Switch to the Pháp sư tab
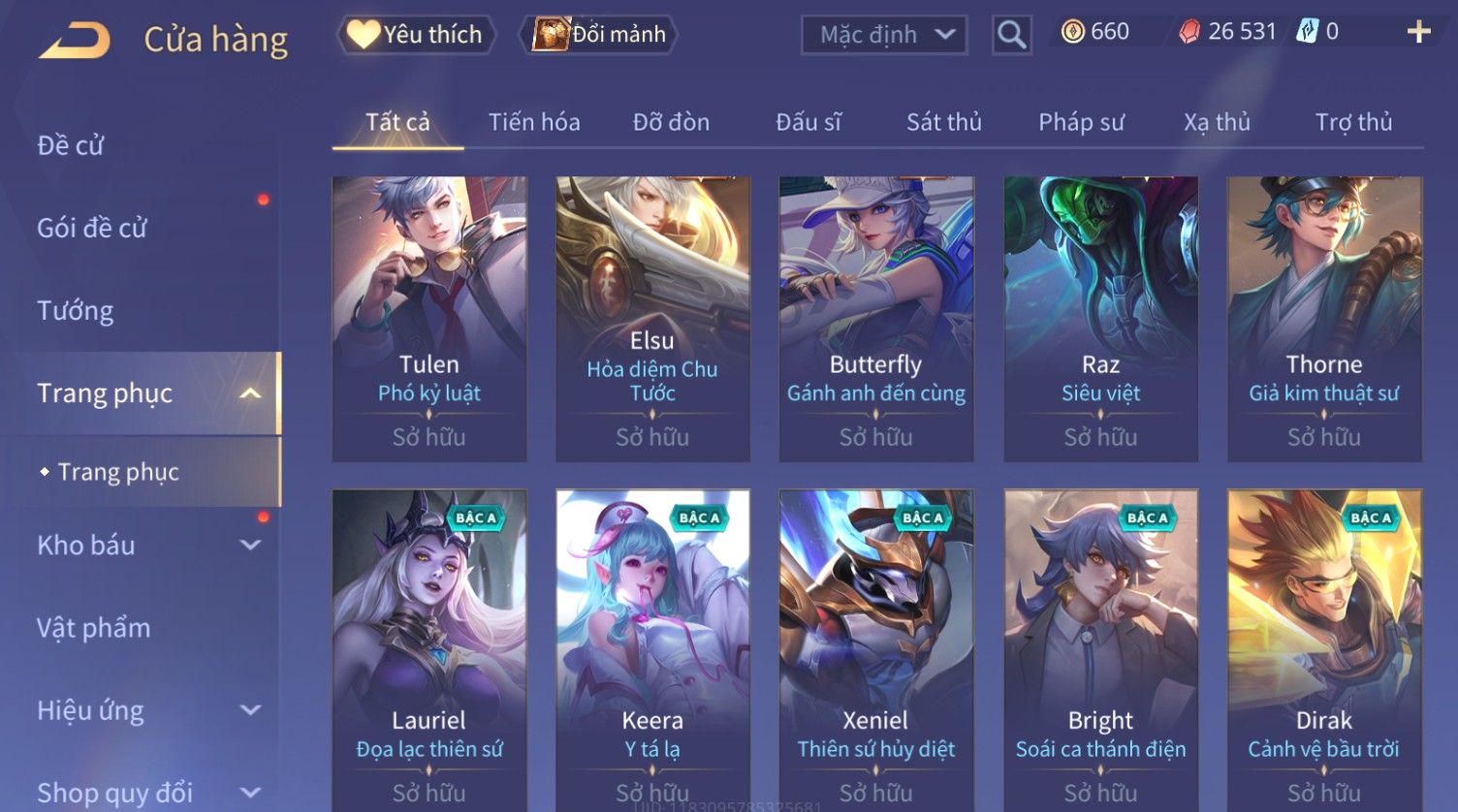 coord(1081,122)
